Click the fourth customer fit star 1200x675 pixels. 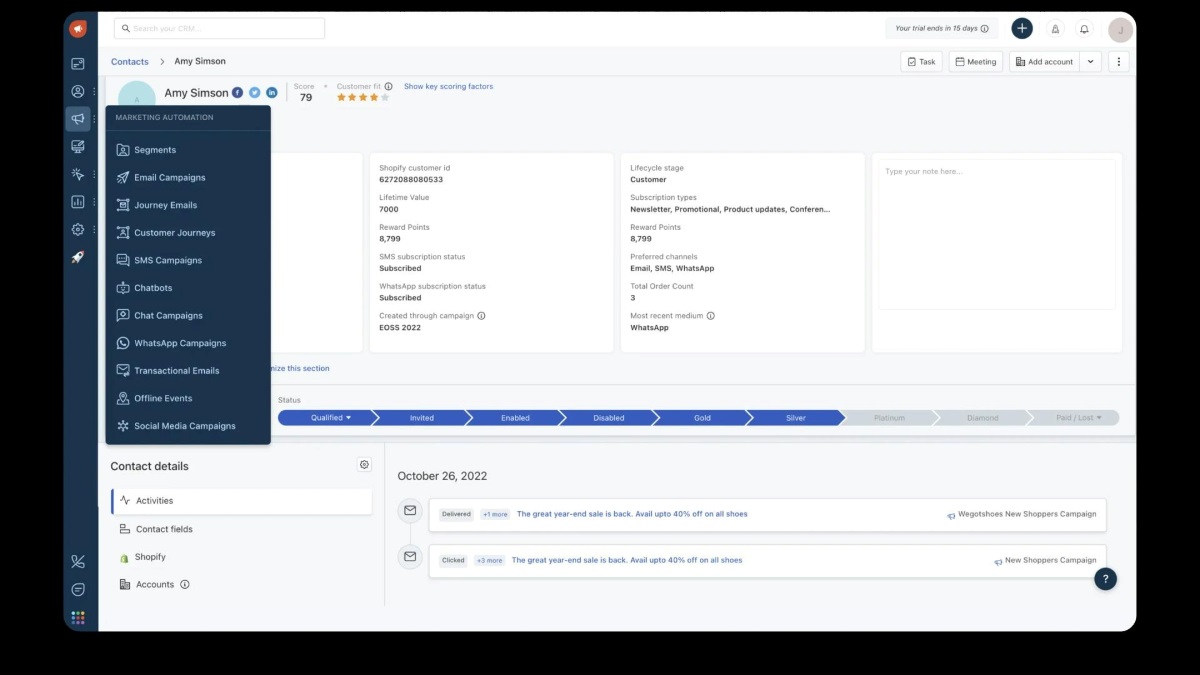pyautogui.click(x=374, y=98)
